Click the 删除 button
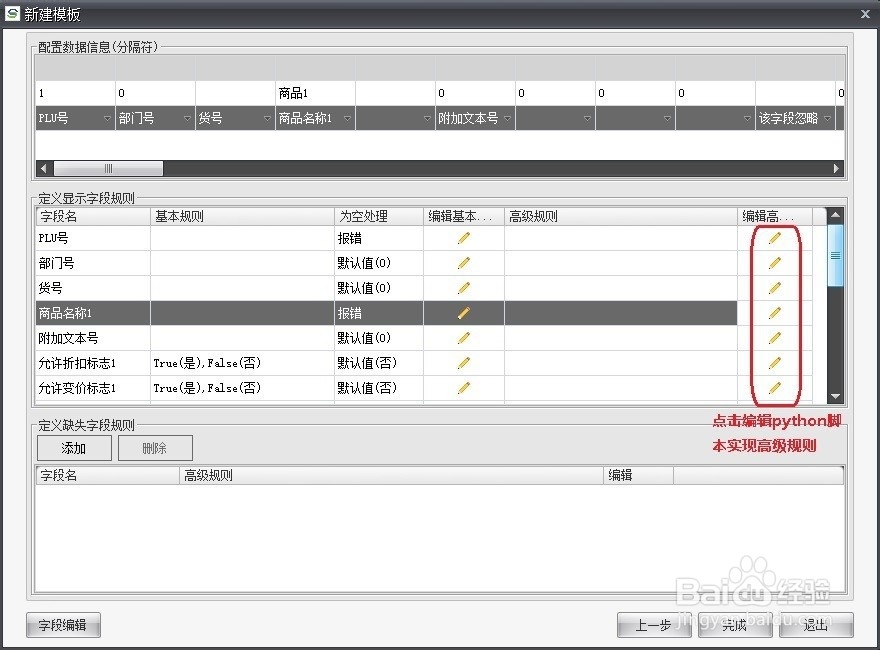The width and height of the screenshot is (880, 650). pyautogui.click(x=154, y=448)
